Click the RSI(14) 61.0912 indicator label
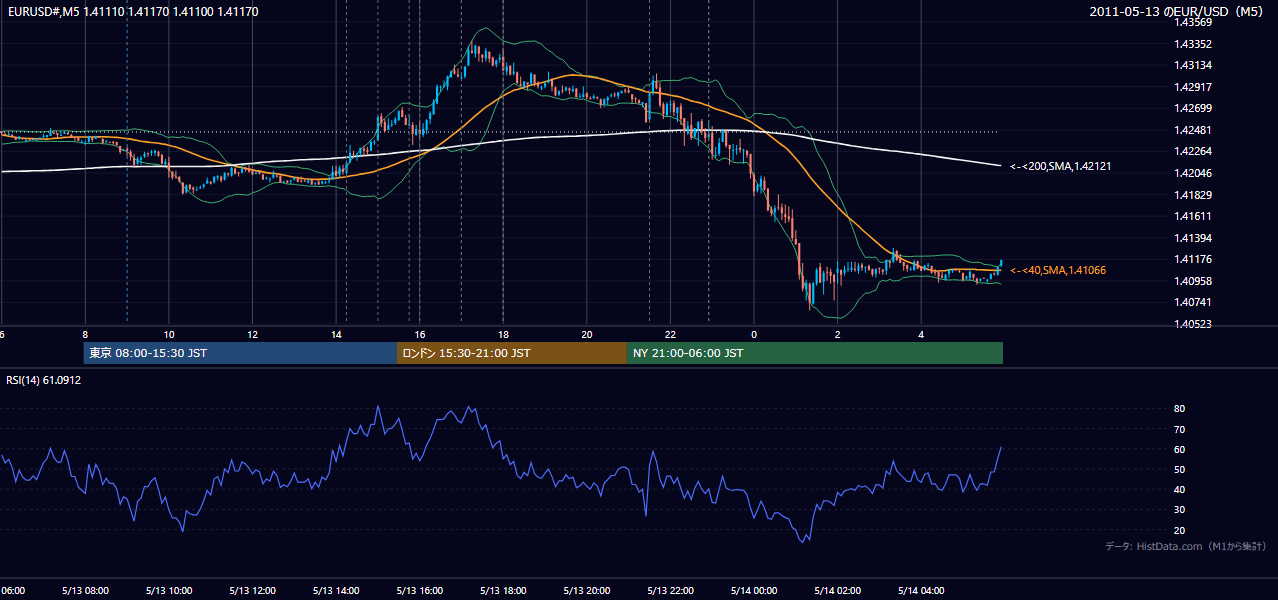The width and height of the screenshot is (1278, 600). coord(44,380)
